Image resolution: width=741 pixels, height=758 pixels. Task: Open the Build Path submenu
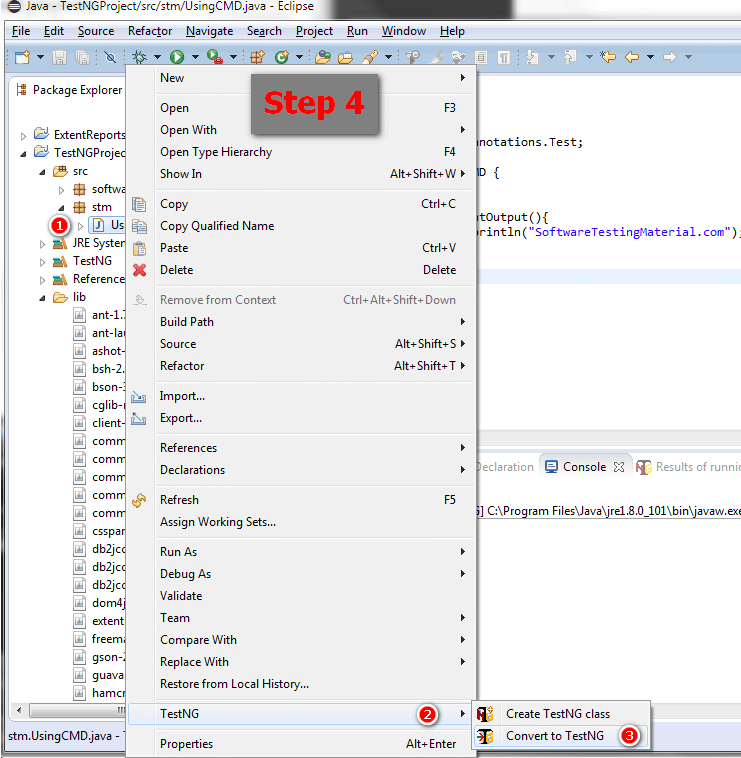click(301, 321)
